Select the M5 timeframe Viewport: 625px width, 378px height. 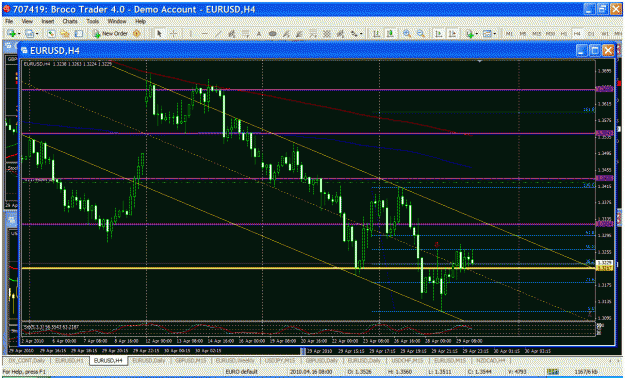point(523,34)
